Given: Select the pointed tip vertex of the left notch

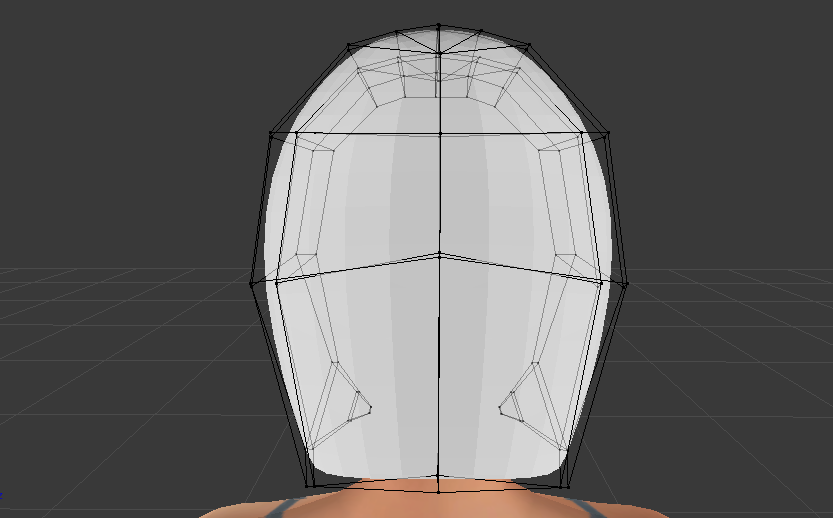Looking at the screenshot, I should pyautogui.click(x=370, y=408).
